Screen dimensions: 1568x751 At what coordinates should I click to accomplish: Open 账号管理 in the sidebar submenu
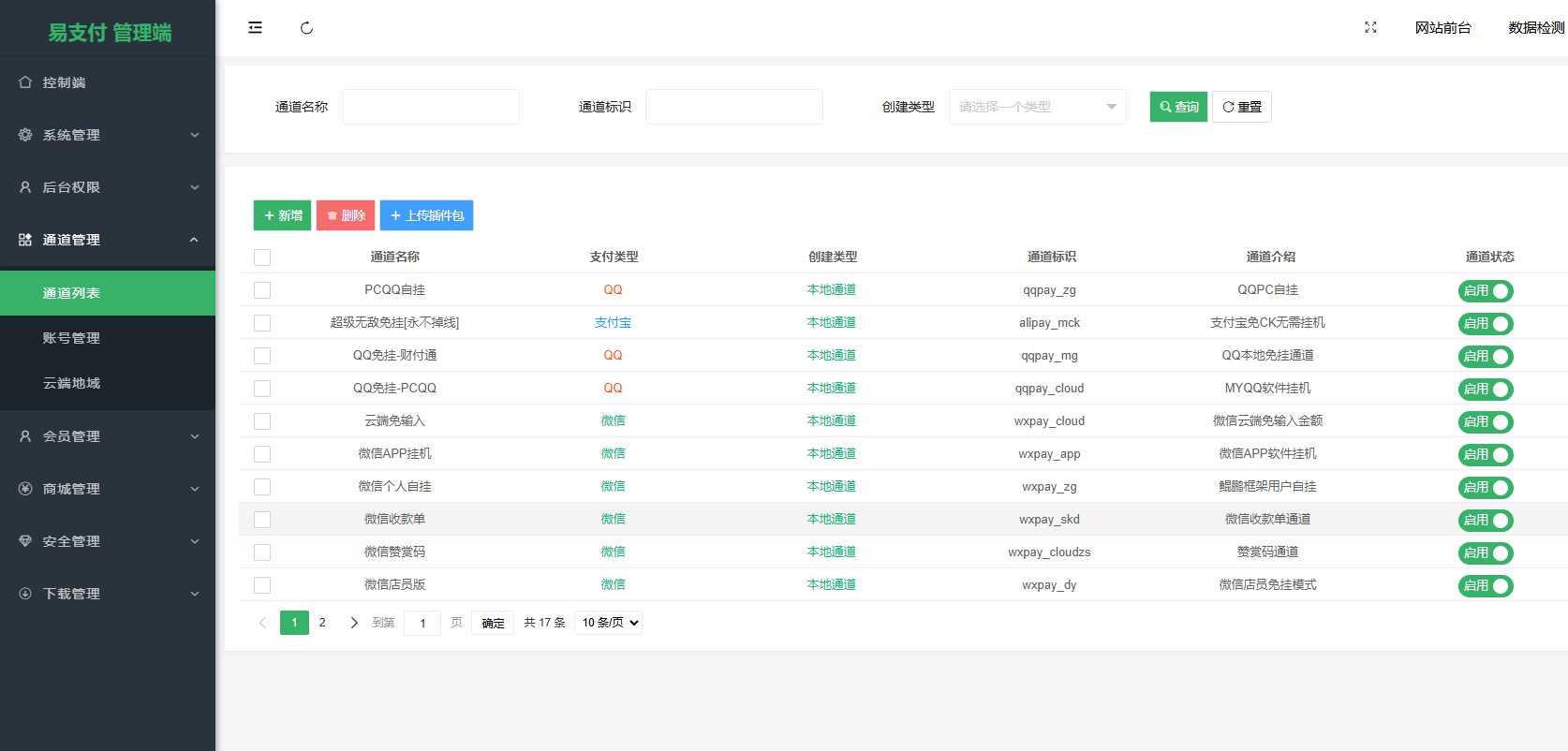coord(71,338)
